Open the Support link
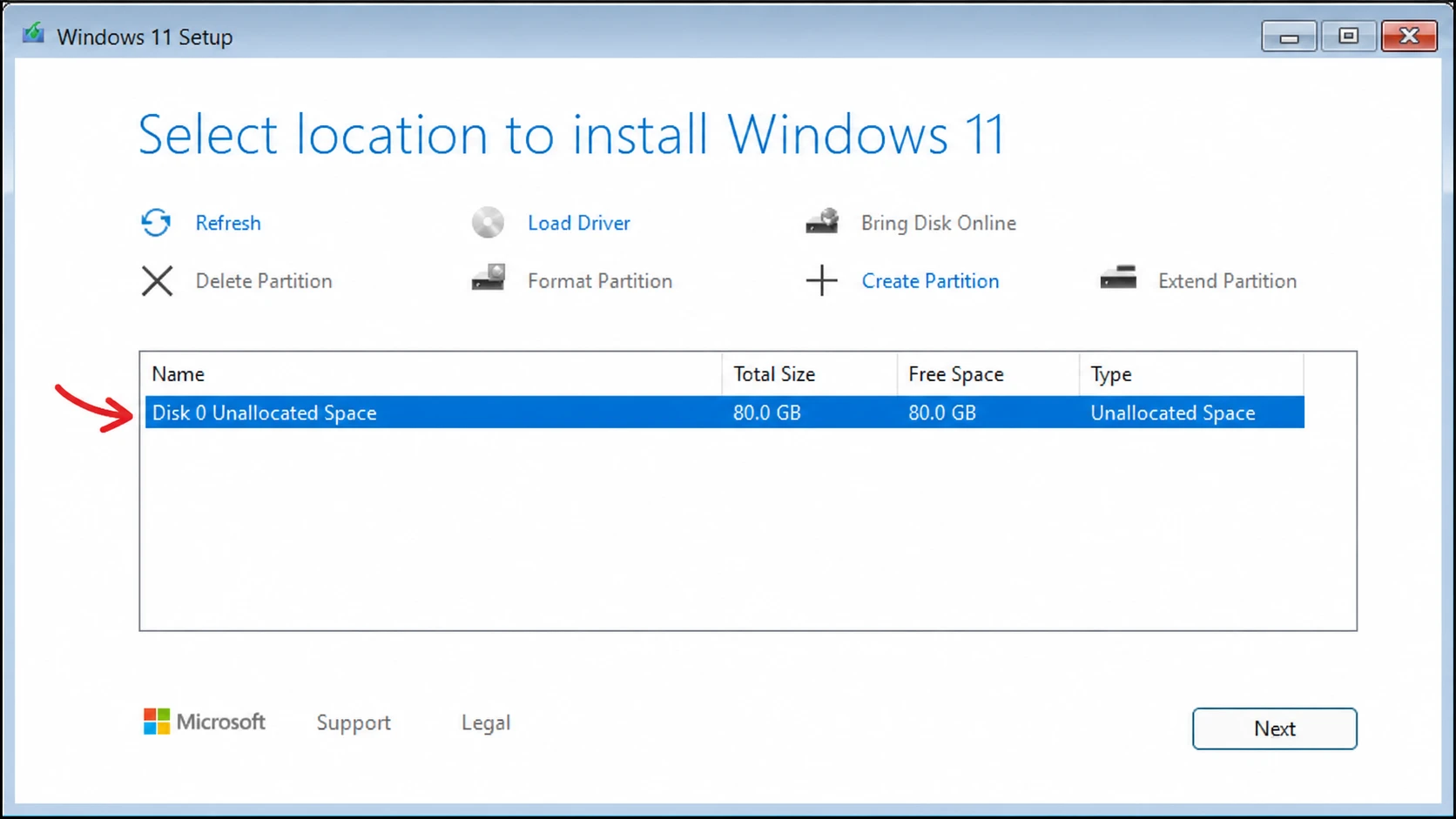The image size is (1456, 819). 354,723
